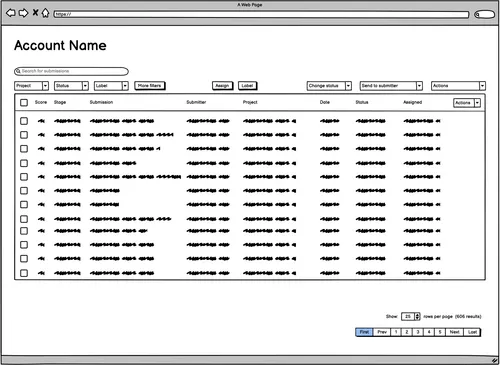Open the Label filter dropdown
The height and width of the screenshot is (365, 500).
point(111,86)
